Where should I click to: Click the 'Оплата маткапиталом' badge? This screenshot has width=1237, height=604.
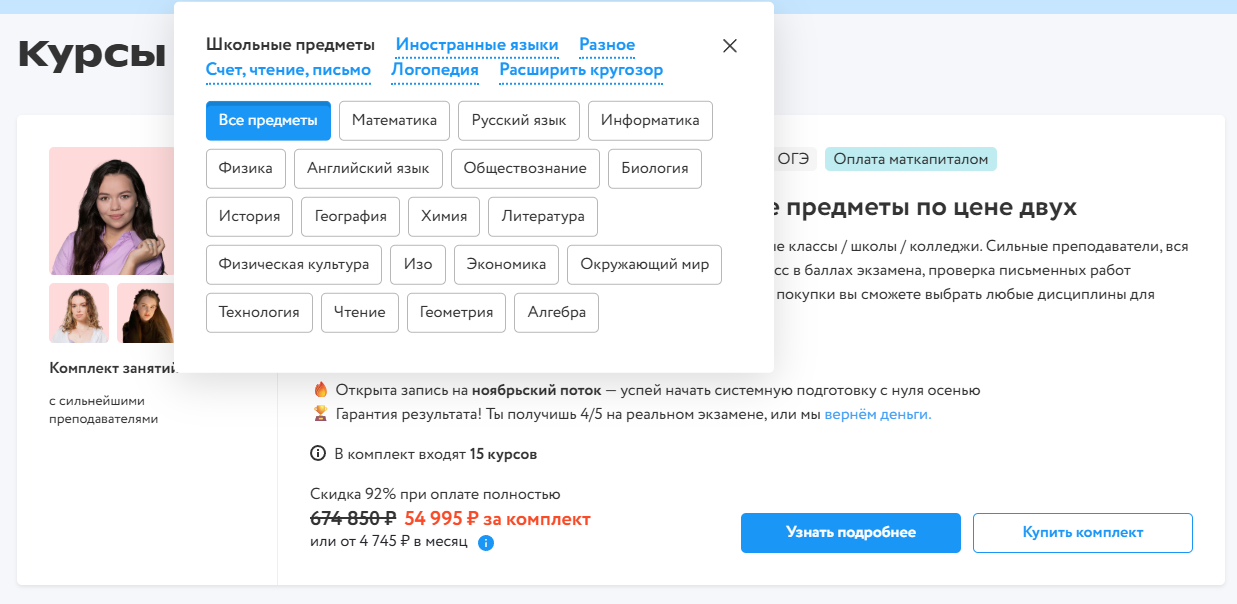pyautogui.click(x=910, y=159)
